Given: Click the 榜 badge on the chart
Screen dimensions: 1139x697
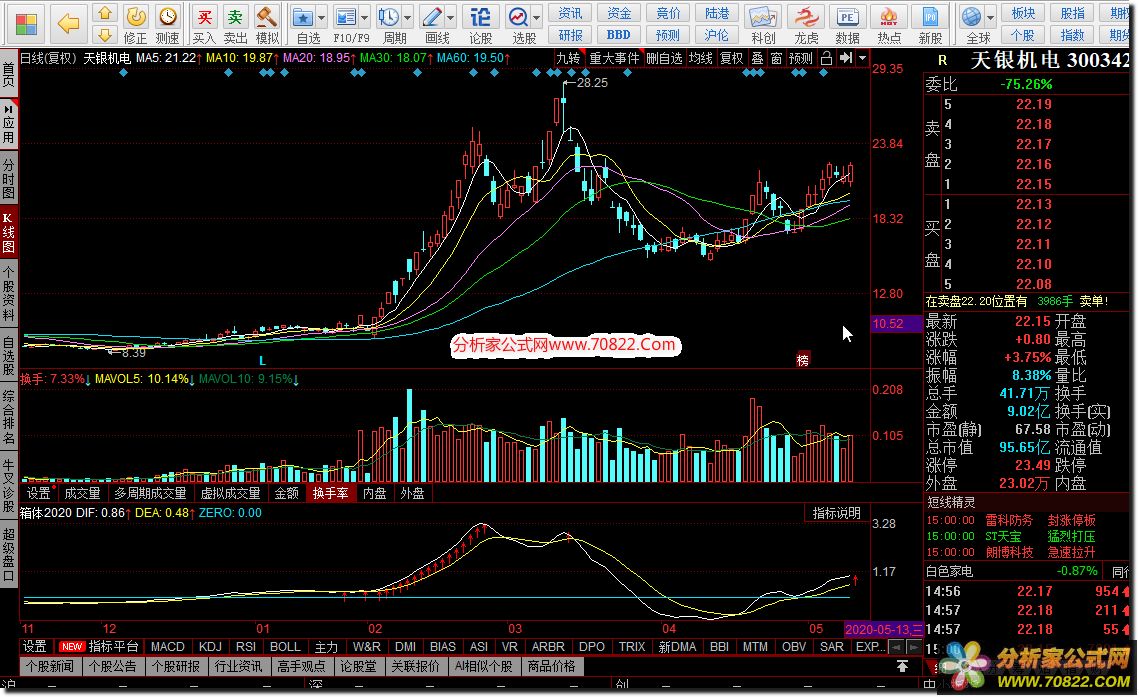Looking at the screenshot, I should pyautogui.click(x=803, y=359).
